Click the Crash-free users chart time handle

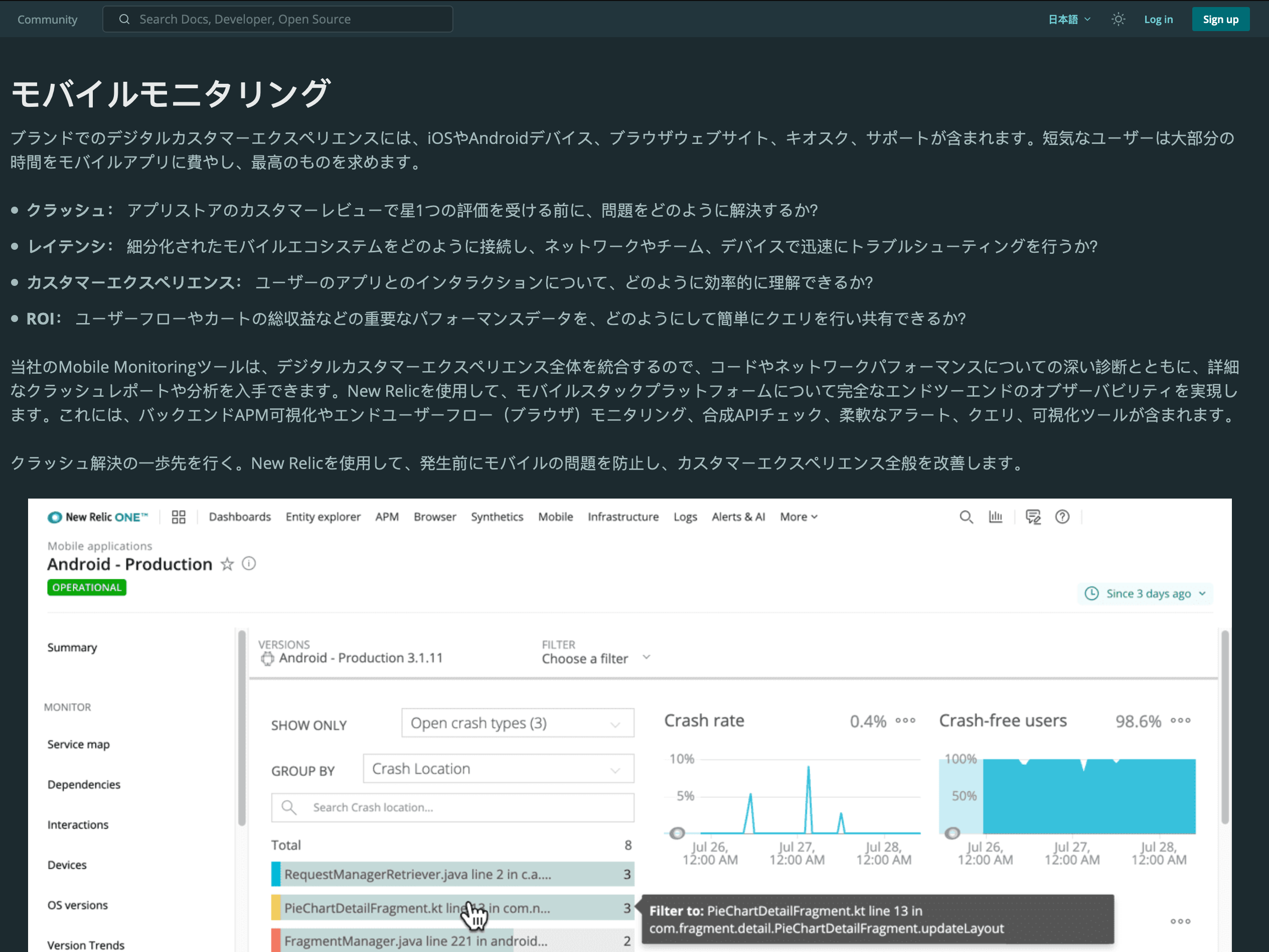point(953,833)
